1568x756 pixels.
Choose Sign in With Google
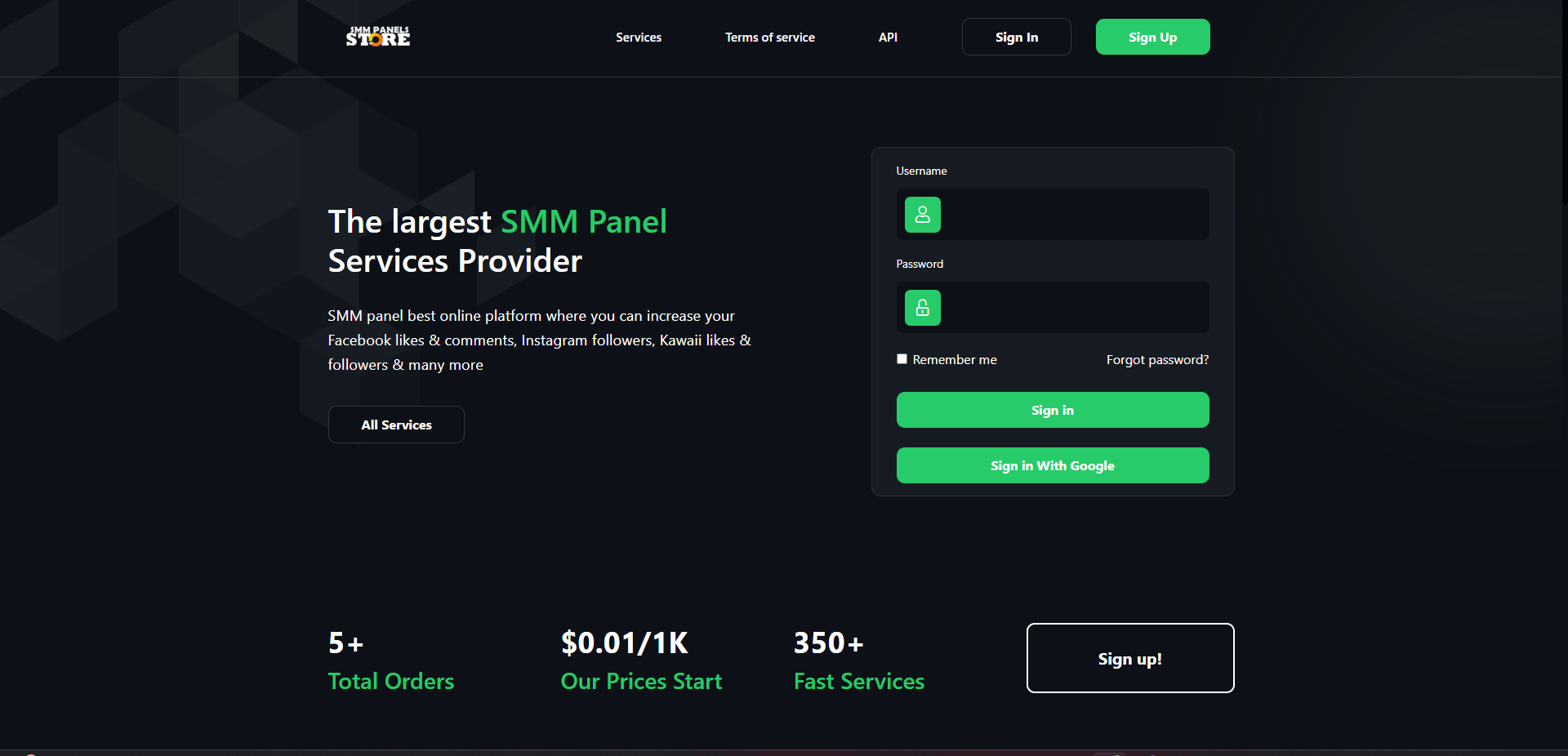click(x=1052, y=465)
